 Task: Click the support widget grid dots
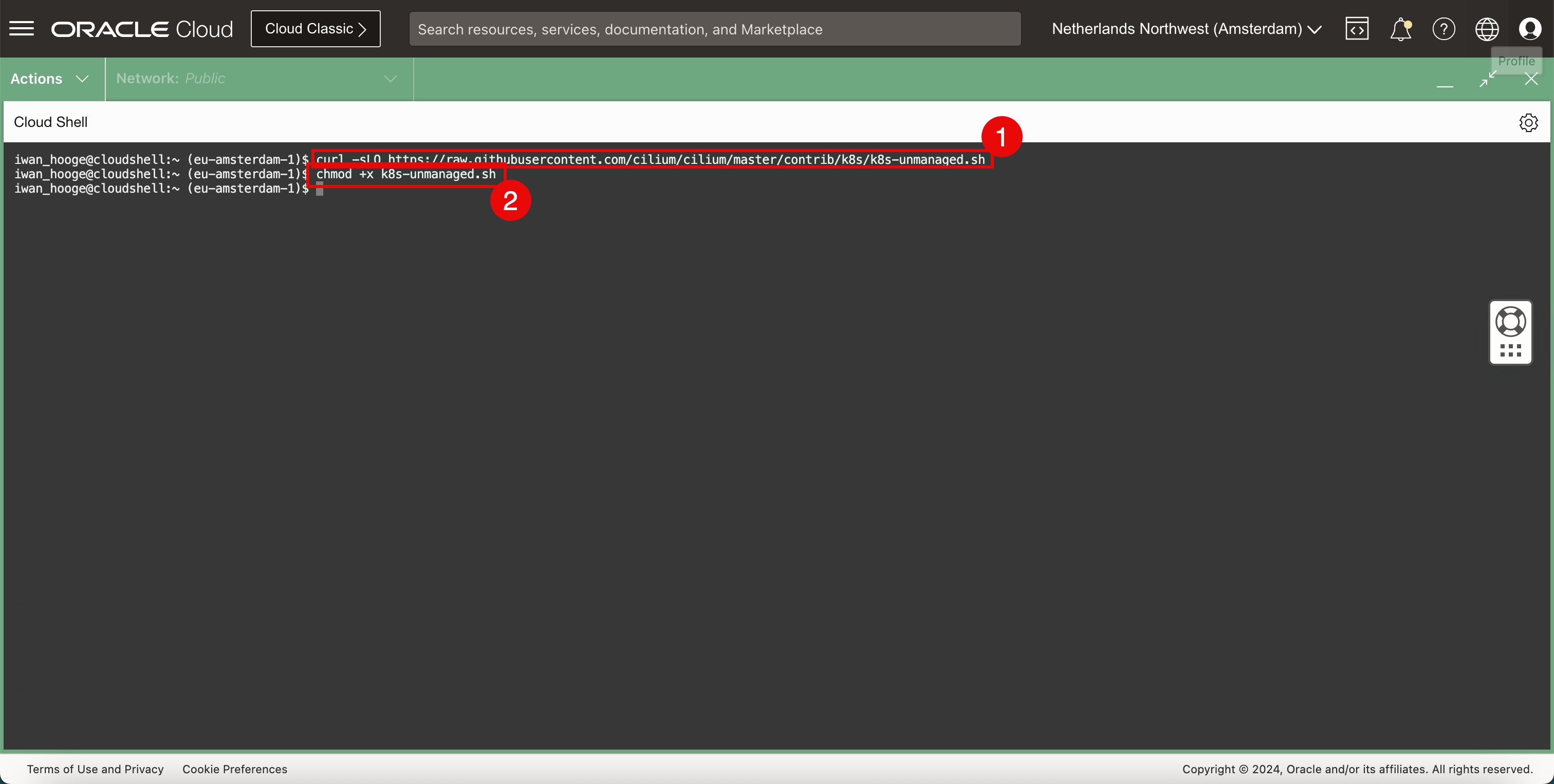[1510, 350]
